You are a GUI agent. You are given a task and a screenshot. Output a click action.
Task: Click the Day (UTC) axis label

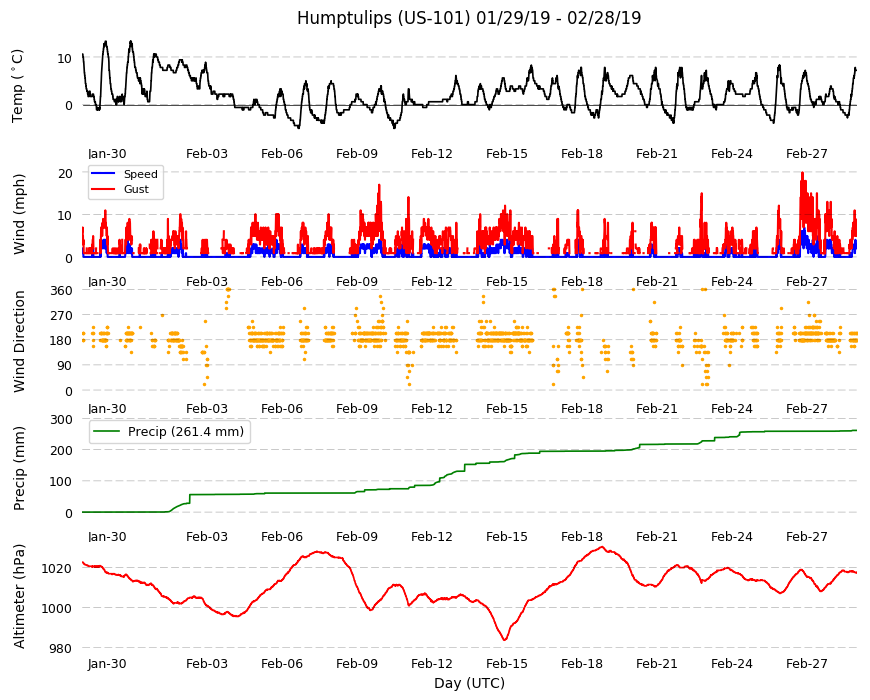pyautogui.click(x=469, y=683)
